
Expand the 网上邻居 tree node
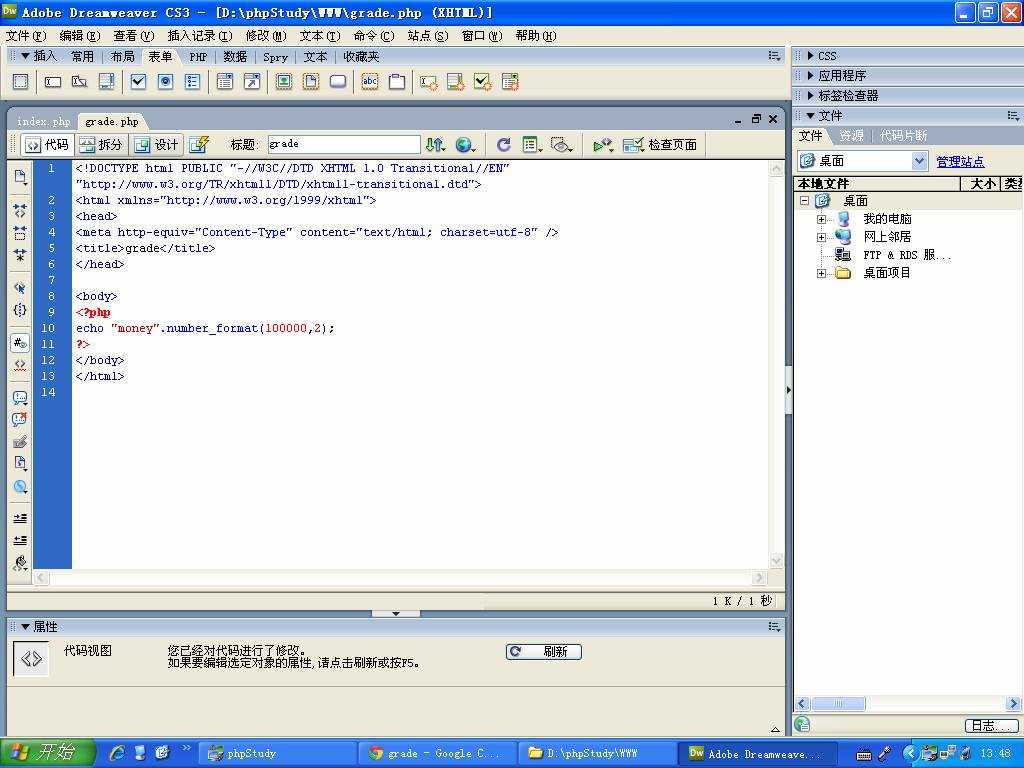click(x=822, y=237)
